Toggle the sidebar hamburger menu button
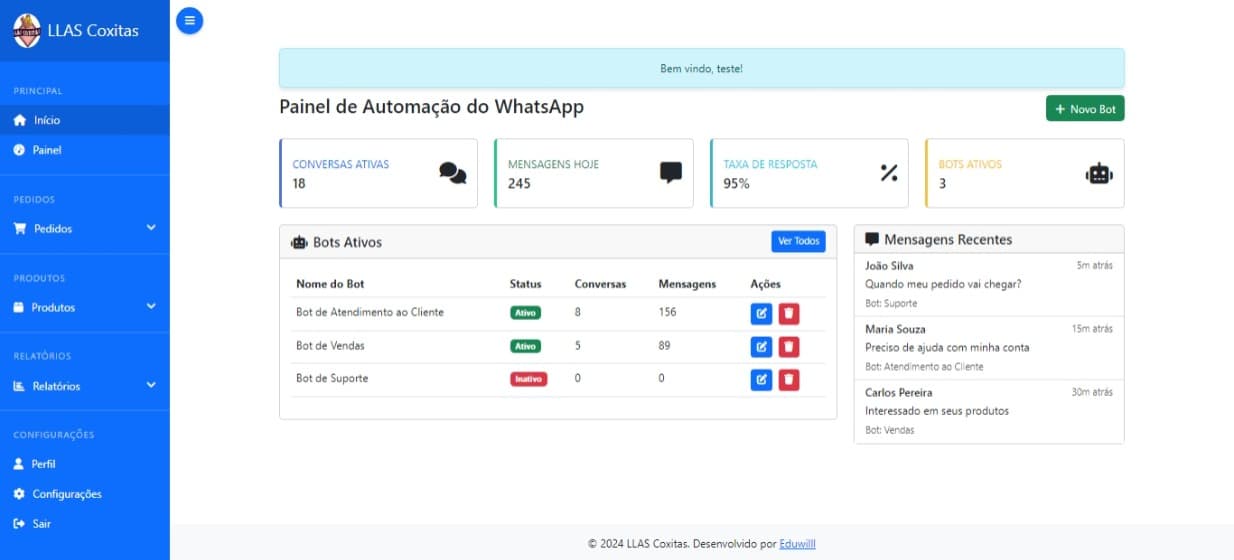The width and height of the screenshot is (1234, 560). point(189,20)
